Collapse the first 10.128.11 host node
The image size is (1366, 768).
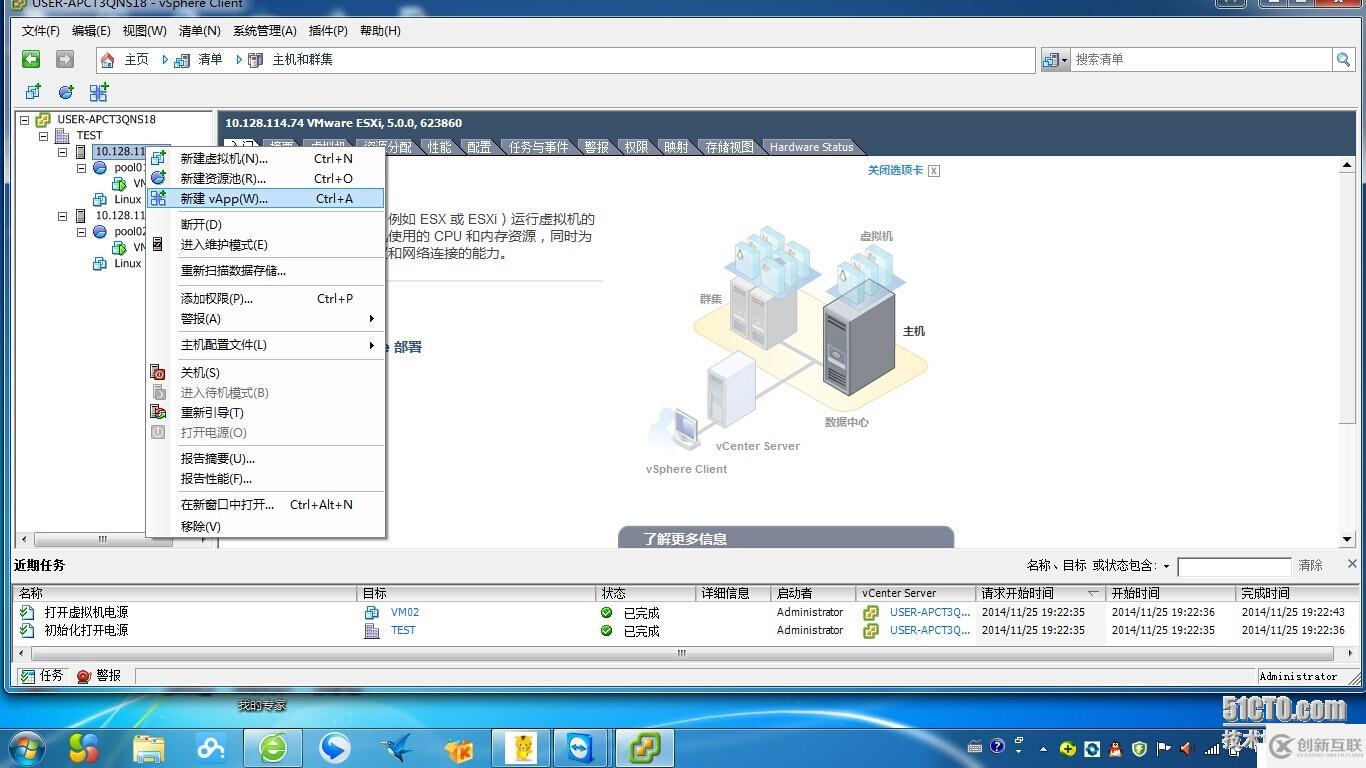click(x=62, y=152)
